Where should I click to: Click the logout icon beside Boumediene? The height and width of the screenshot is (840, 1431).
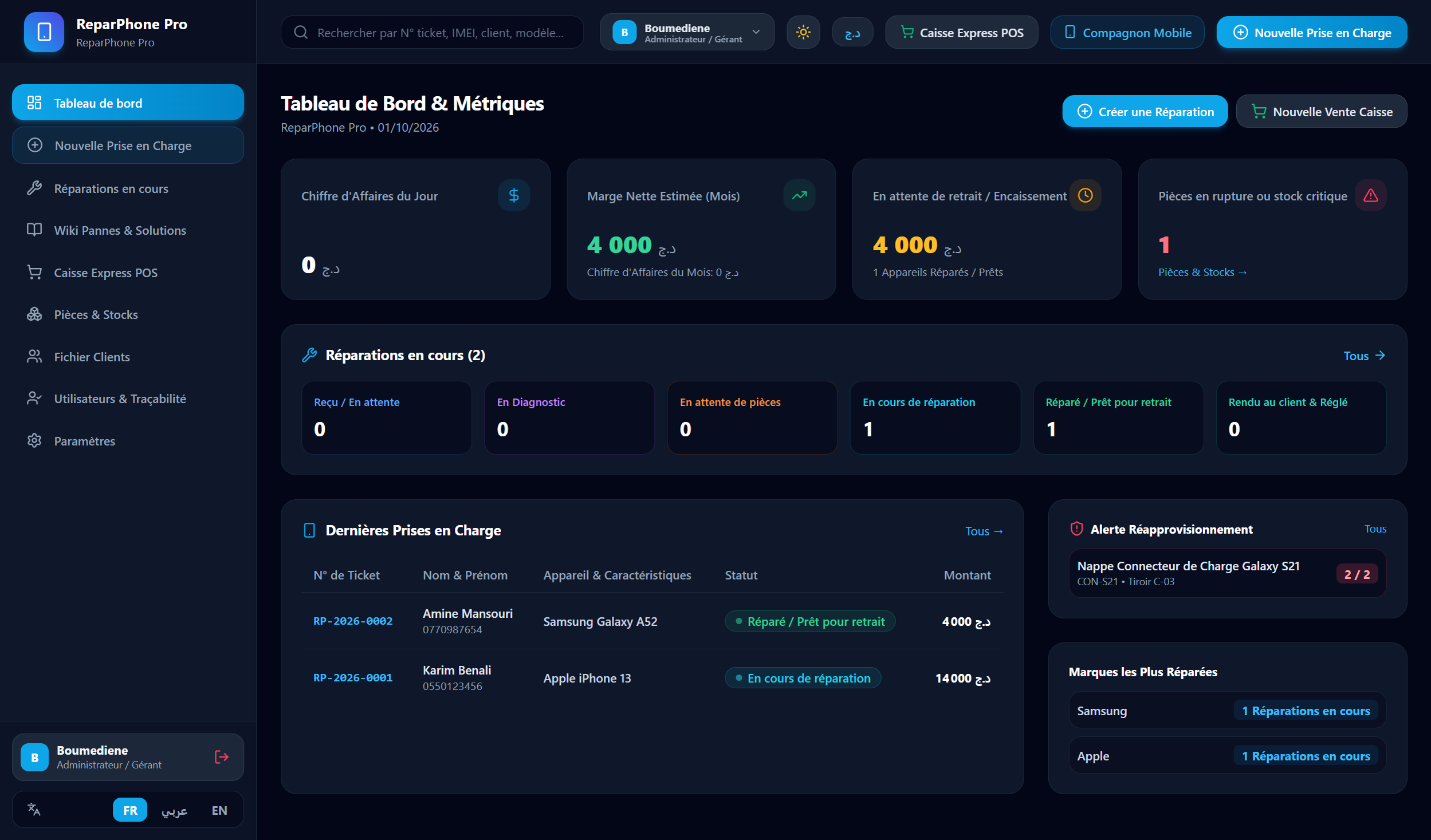click(x=222, y=757)
